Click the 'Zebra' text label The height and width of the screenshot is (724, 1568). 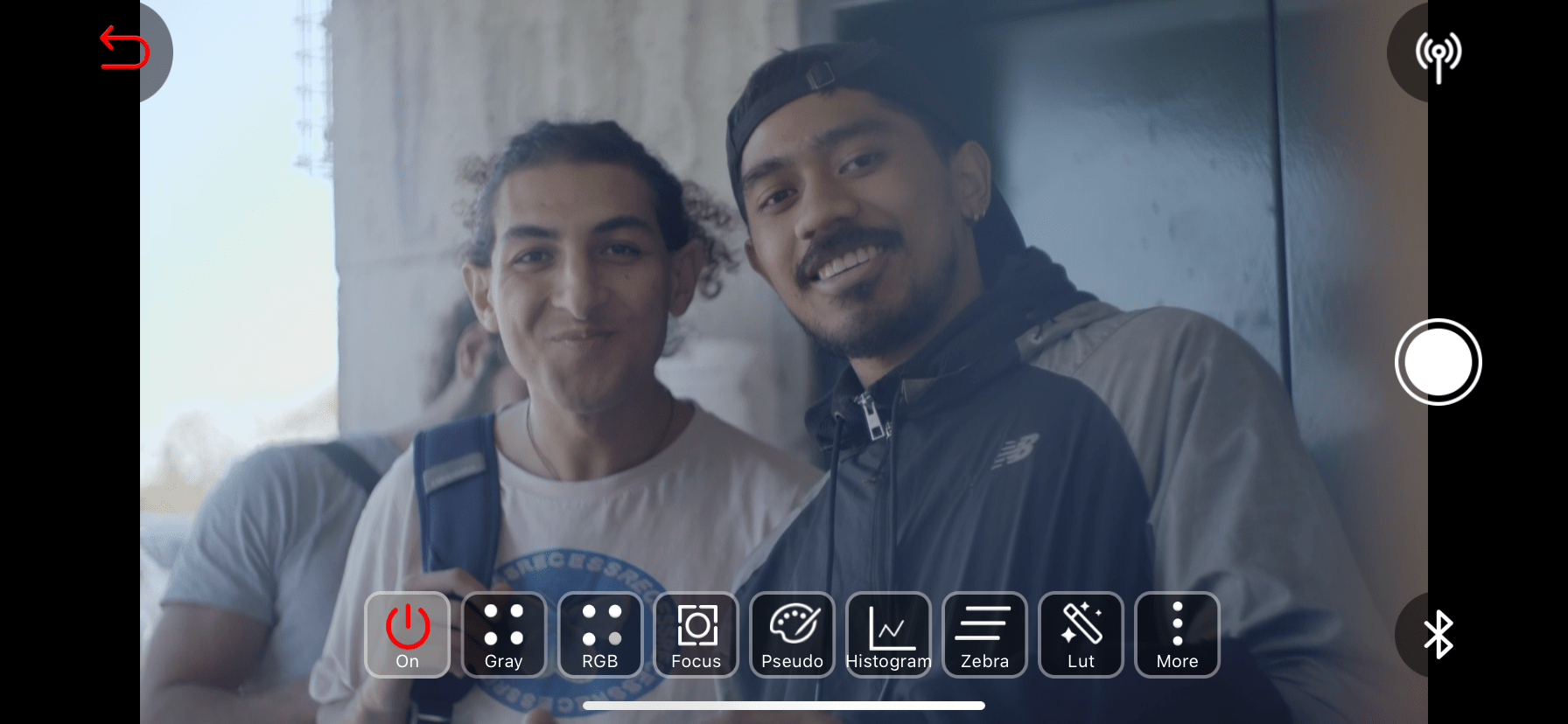click(x=984, y=662)
